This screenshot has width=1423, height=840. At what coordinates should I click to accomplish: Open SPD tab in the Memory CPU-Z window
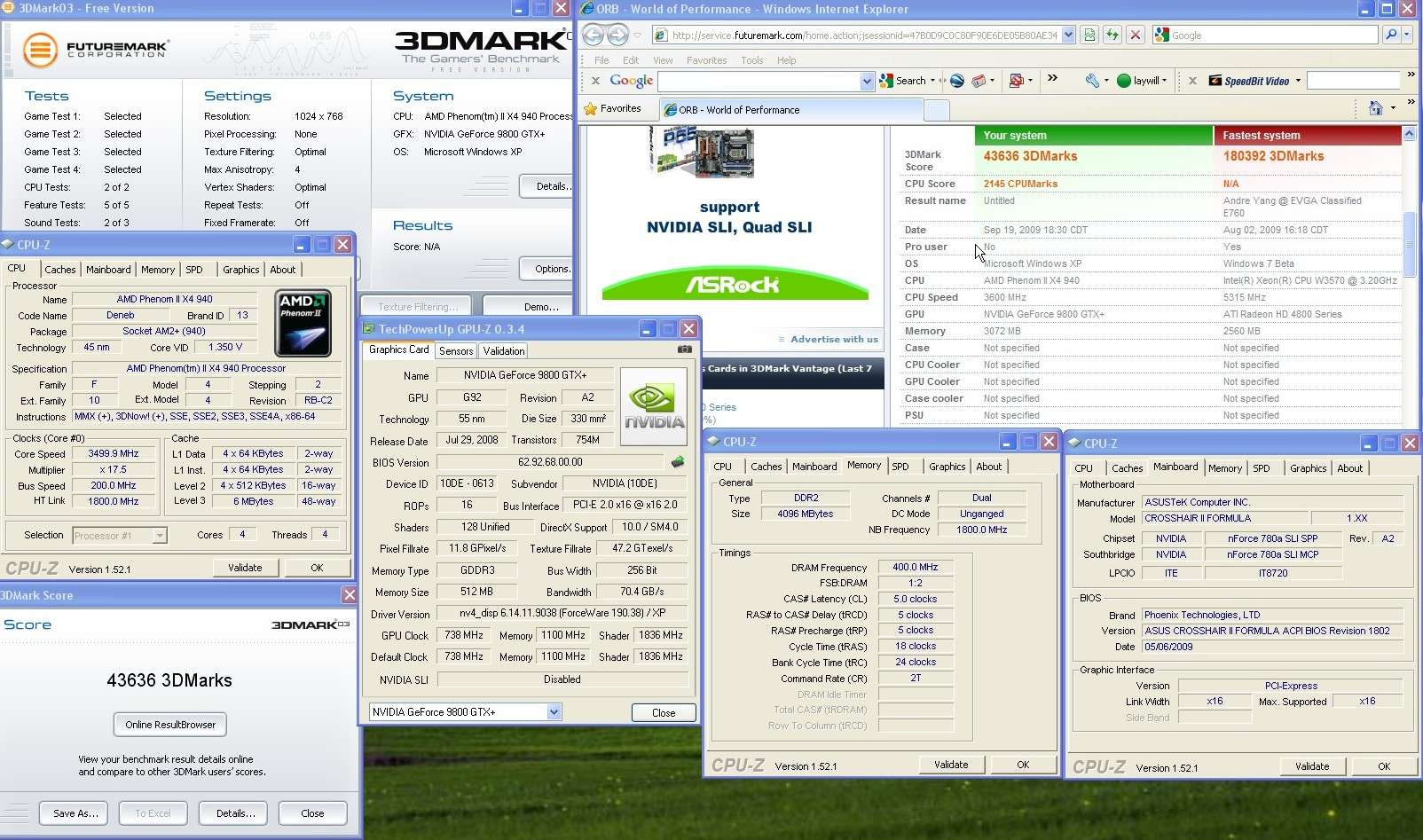tap(900, 466)
